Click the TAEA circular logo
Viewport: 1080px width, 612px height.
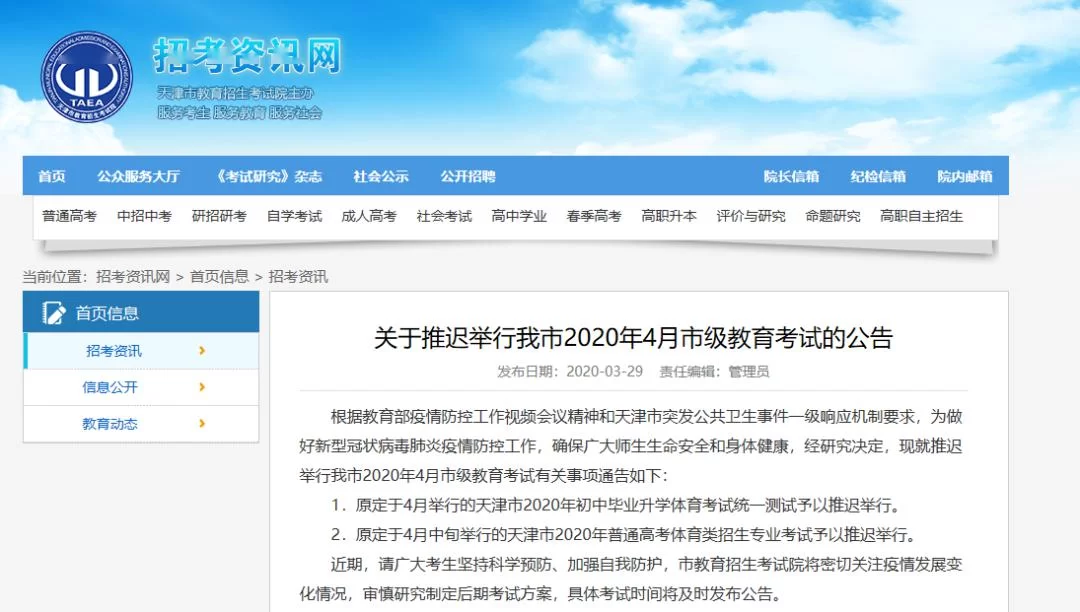tap(87, 78)
